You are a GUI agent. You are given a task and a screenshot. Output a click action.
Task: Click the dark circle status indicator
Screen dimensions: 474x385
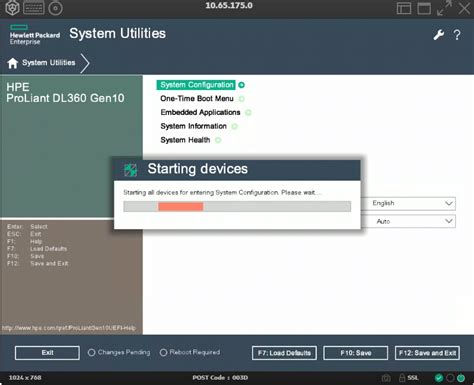(450, 378)
